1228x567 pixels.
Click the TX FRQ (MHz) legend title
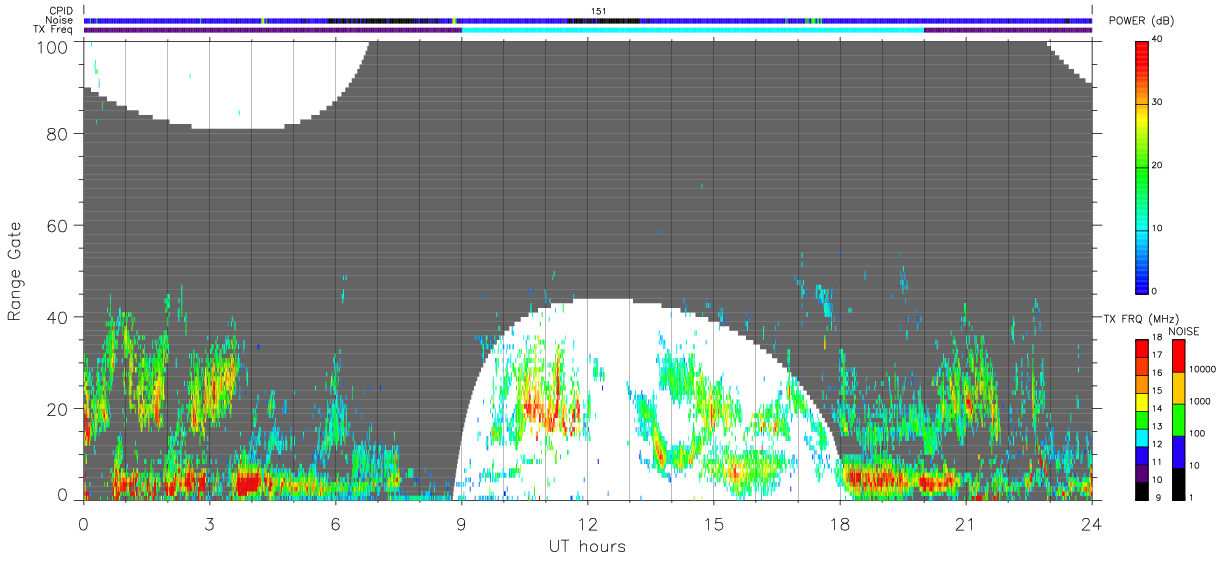point(1142,318)
